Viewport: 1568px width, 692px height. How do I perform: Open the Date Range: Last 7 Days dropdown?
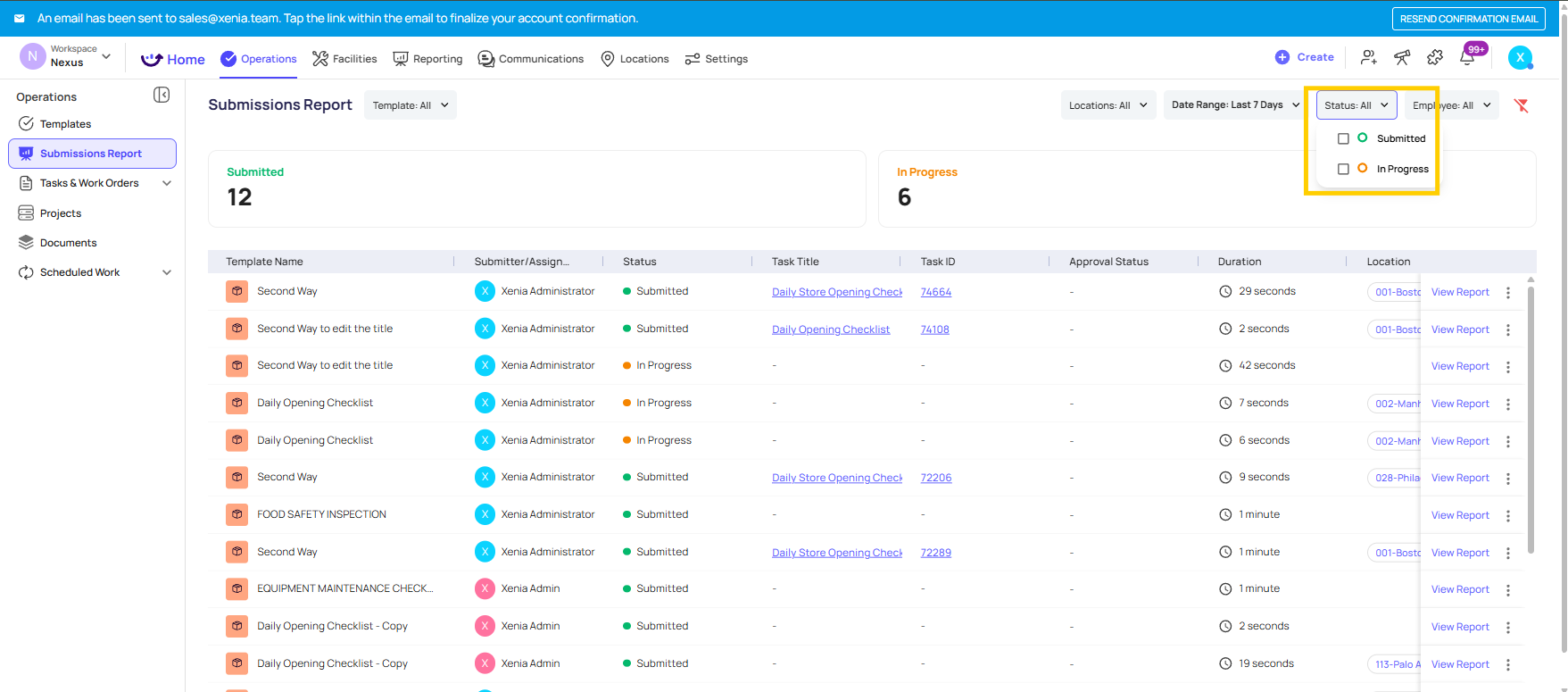coord(1235,104)
